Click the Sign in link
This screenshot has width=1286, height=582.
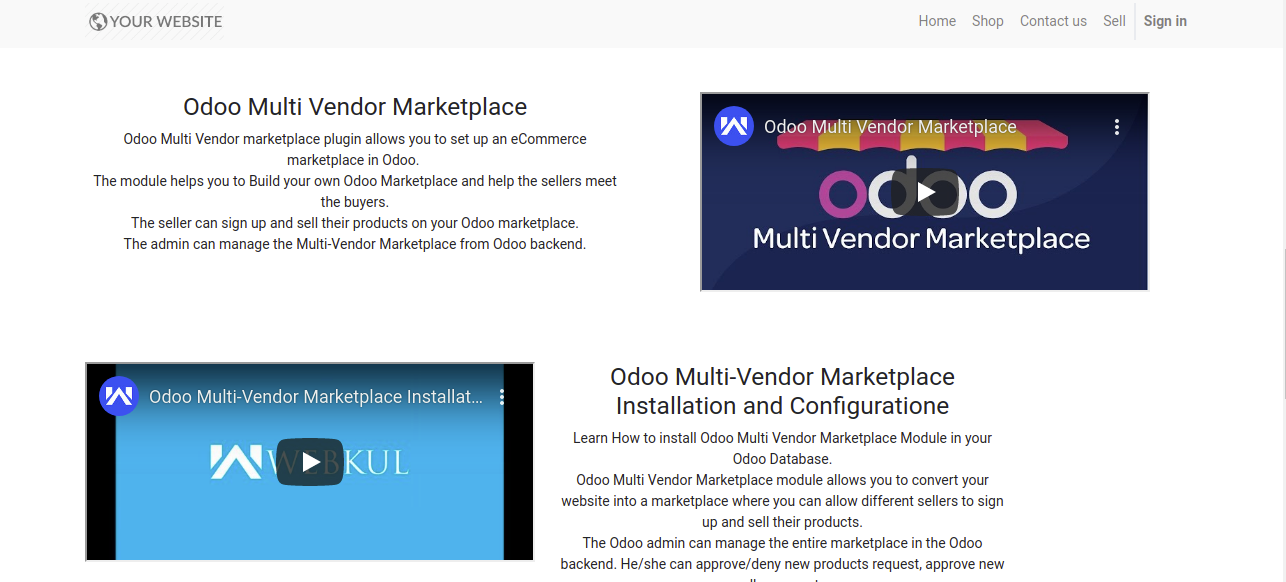pos(1165,21)
